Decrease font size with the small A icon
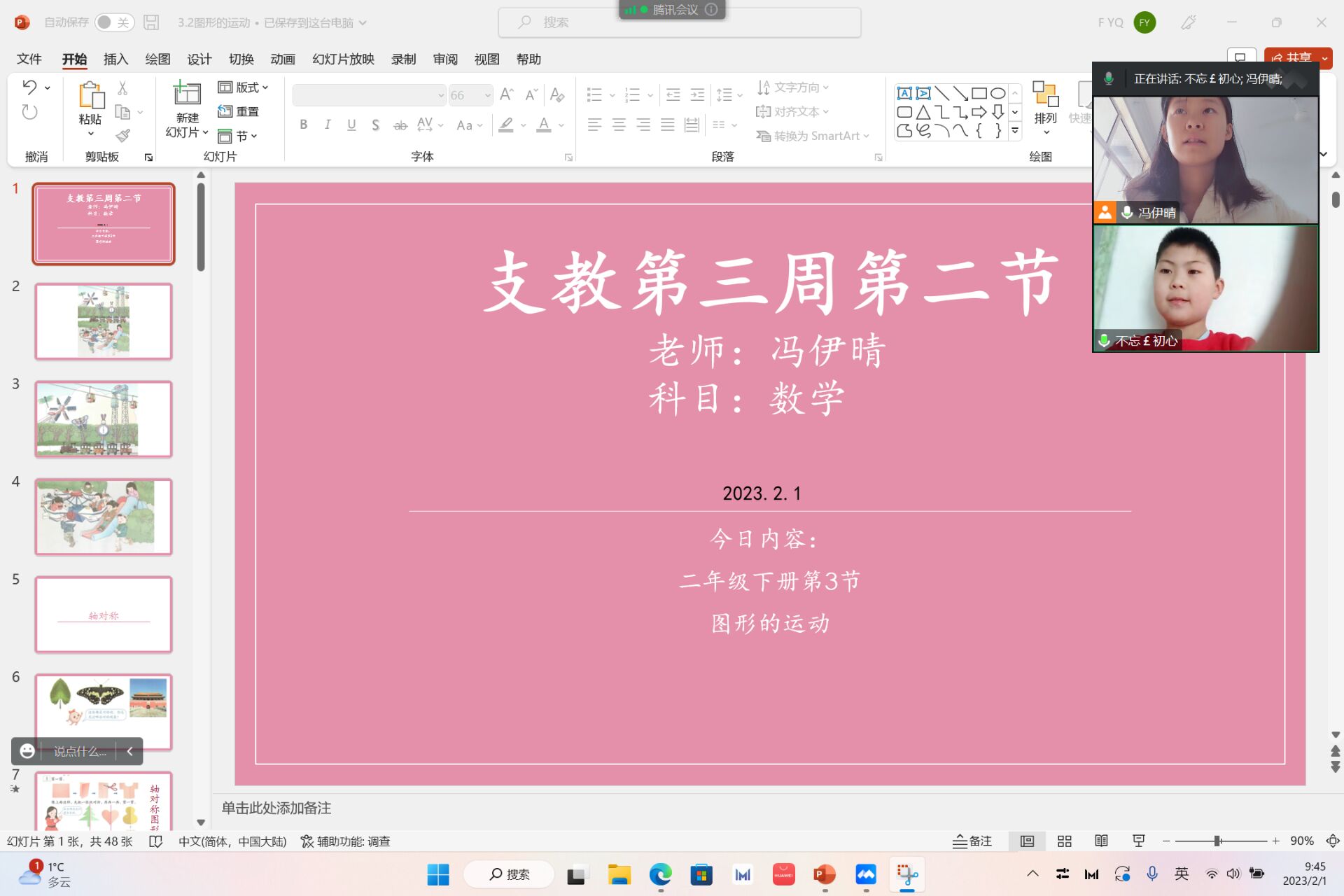Image resolution: width=1344 pixels, height=896 pixels. (531, 94)
